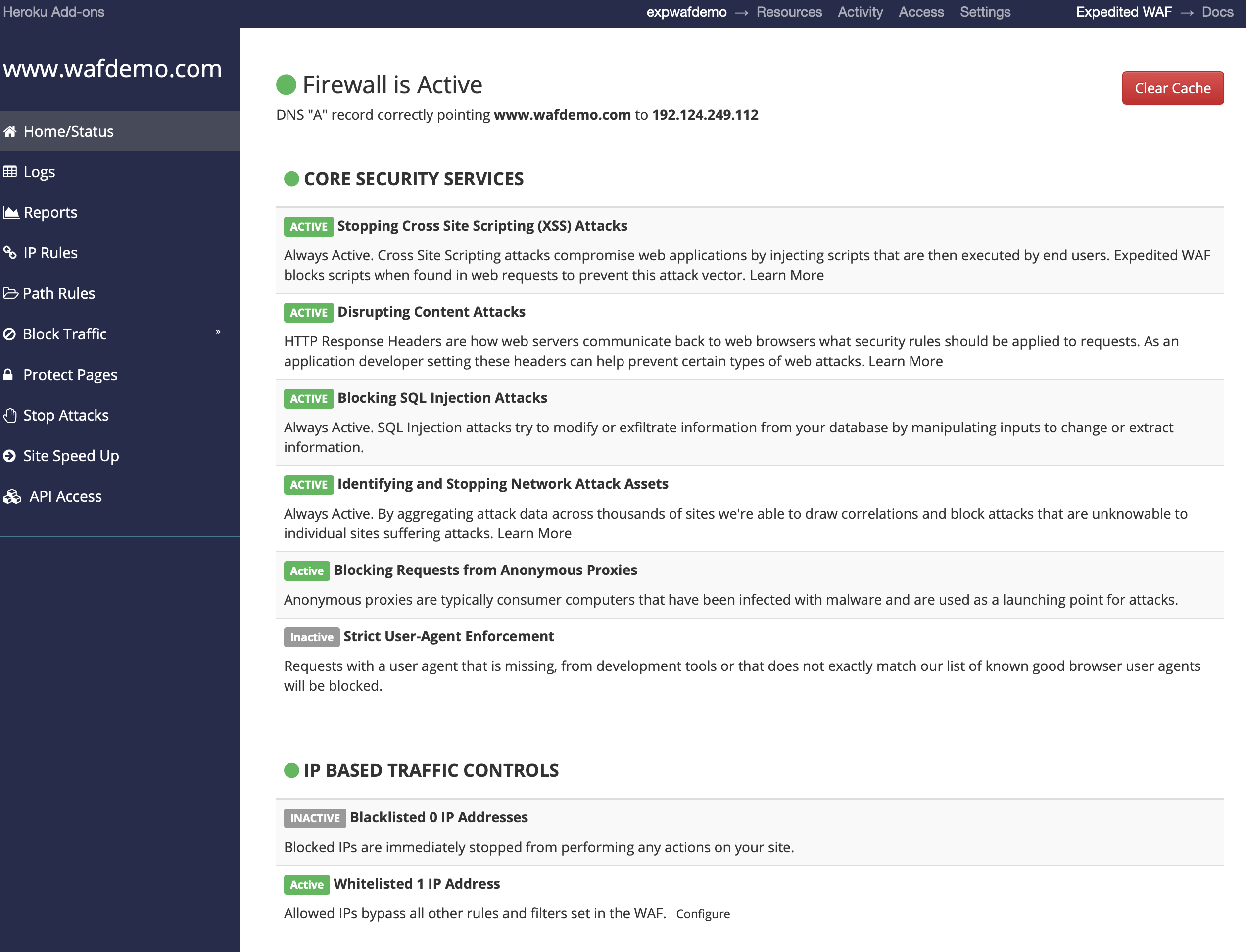The width and height of the screenshot is (1246, 952).
Task: Click Inactive badge on Strict User-Agent Enforcement
Action: pos(311,637)
